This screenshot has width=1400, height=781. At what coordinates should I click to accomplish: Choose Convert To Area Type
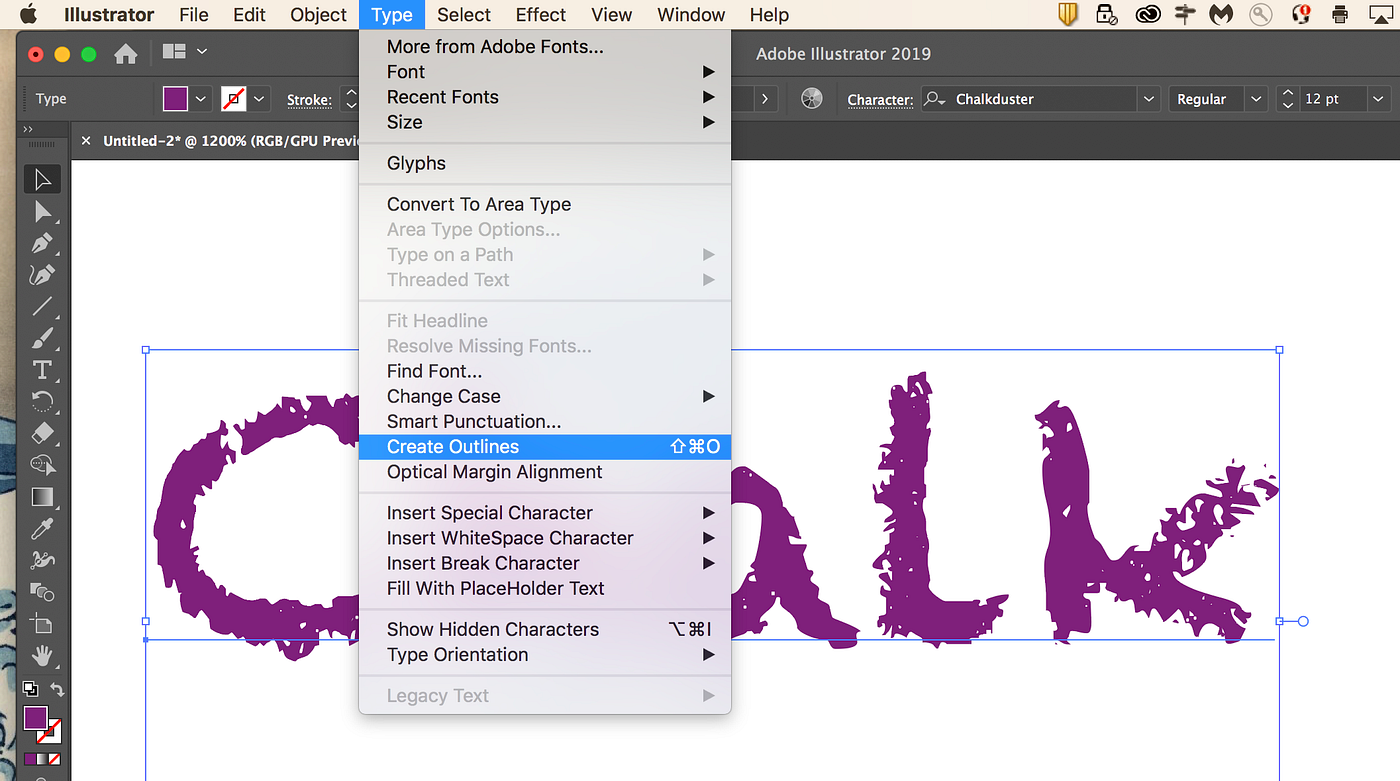[545, 204]
